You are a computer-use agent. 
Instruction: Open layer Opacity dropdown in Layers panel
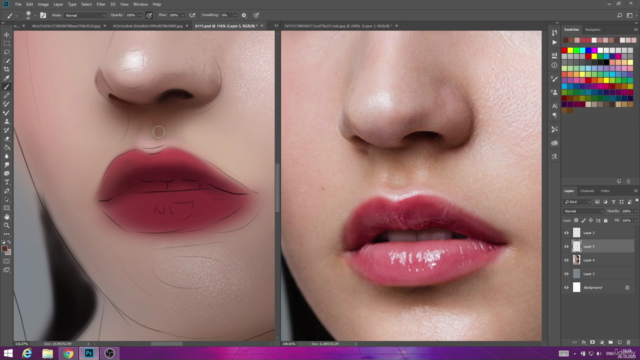point(635,211)
